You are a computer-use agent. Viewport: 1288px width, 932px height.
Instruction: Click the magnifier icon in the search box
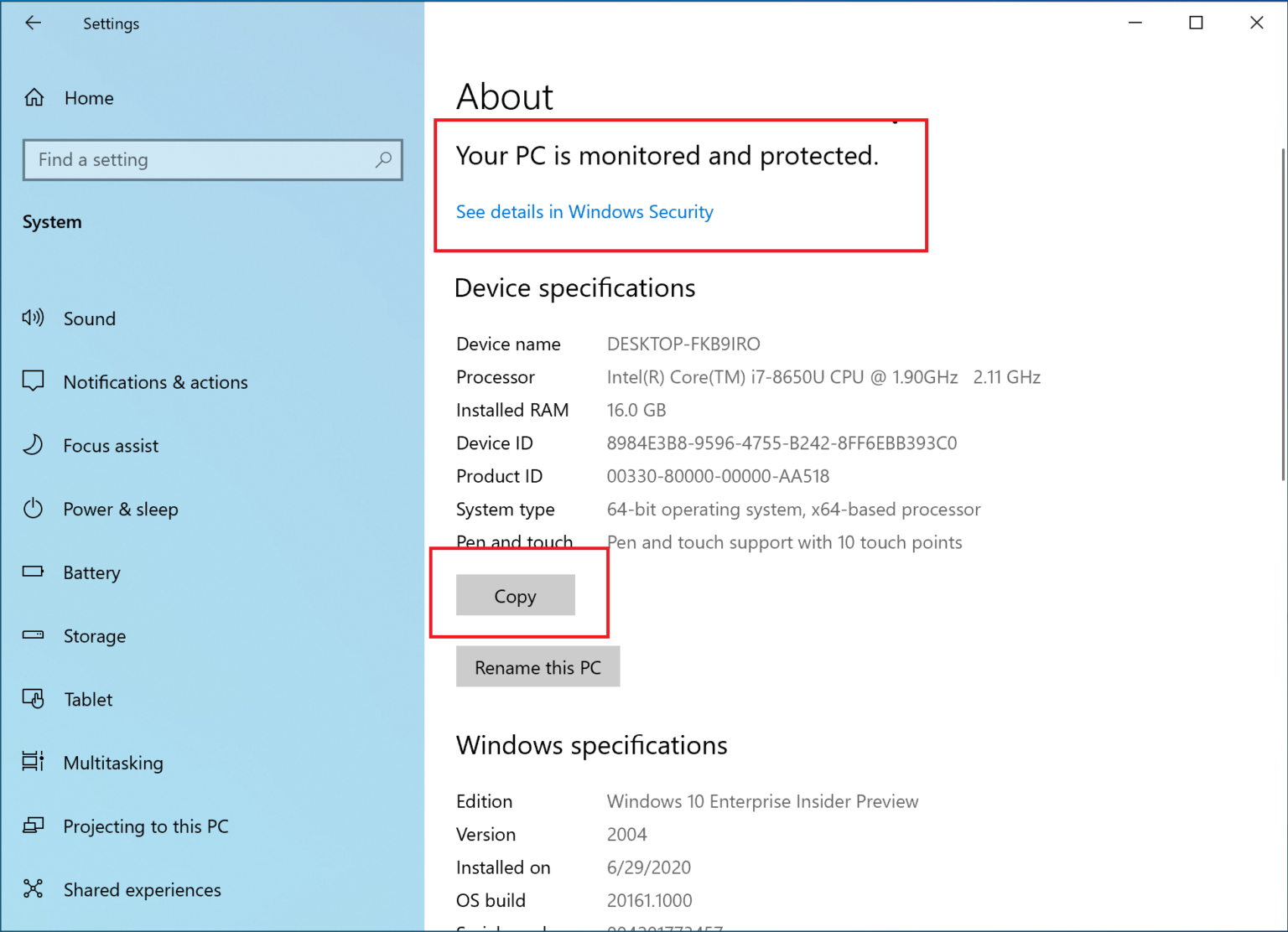click(384, 160)
